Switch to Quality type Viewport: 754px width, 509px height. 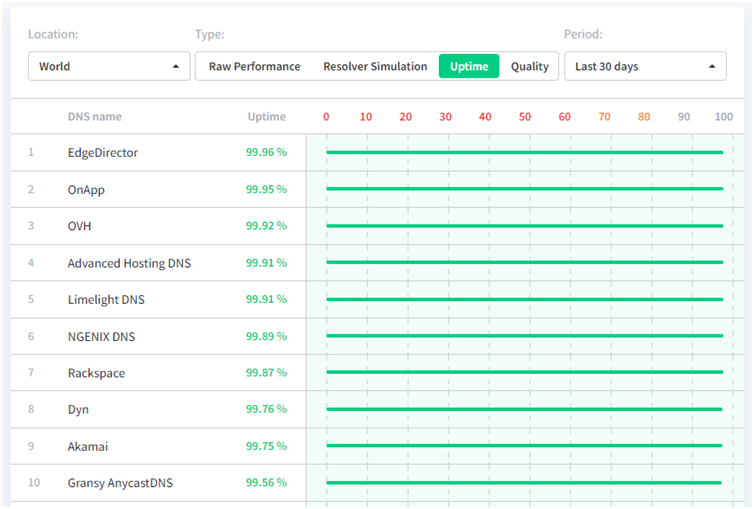click(529, 66)
